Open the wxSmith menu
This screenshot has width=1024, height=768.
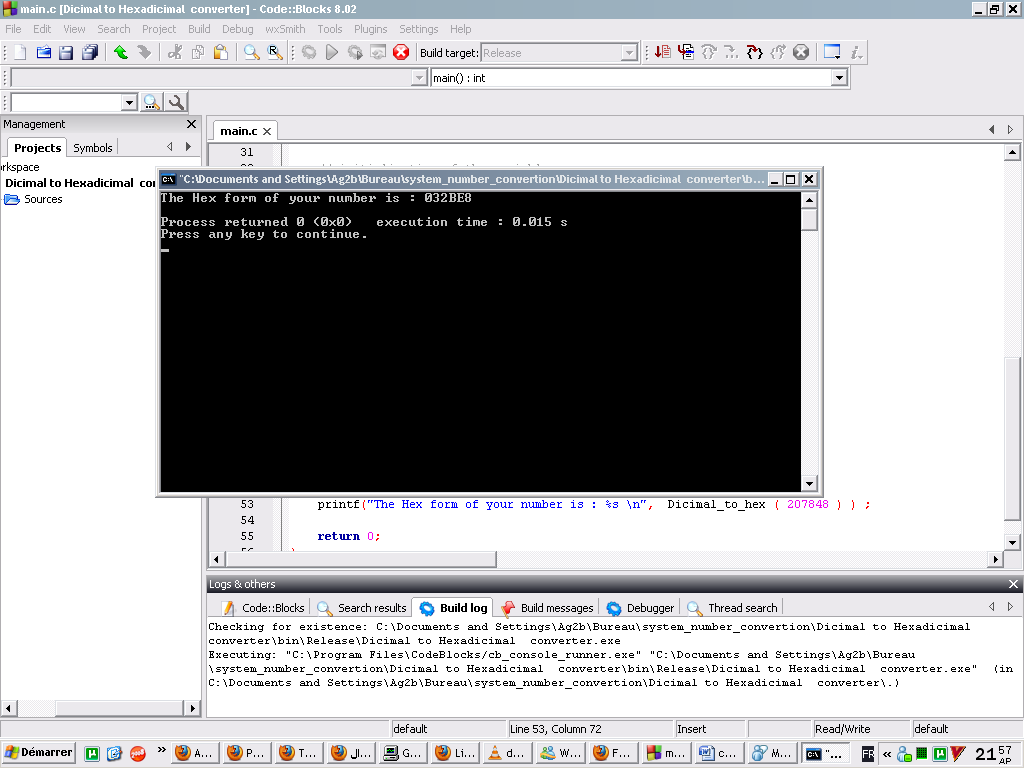(285, 29)
